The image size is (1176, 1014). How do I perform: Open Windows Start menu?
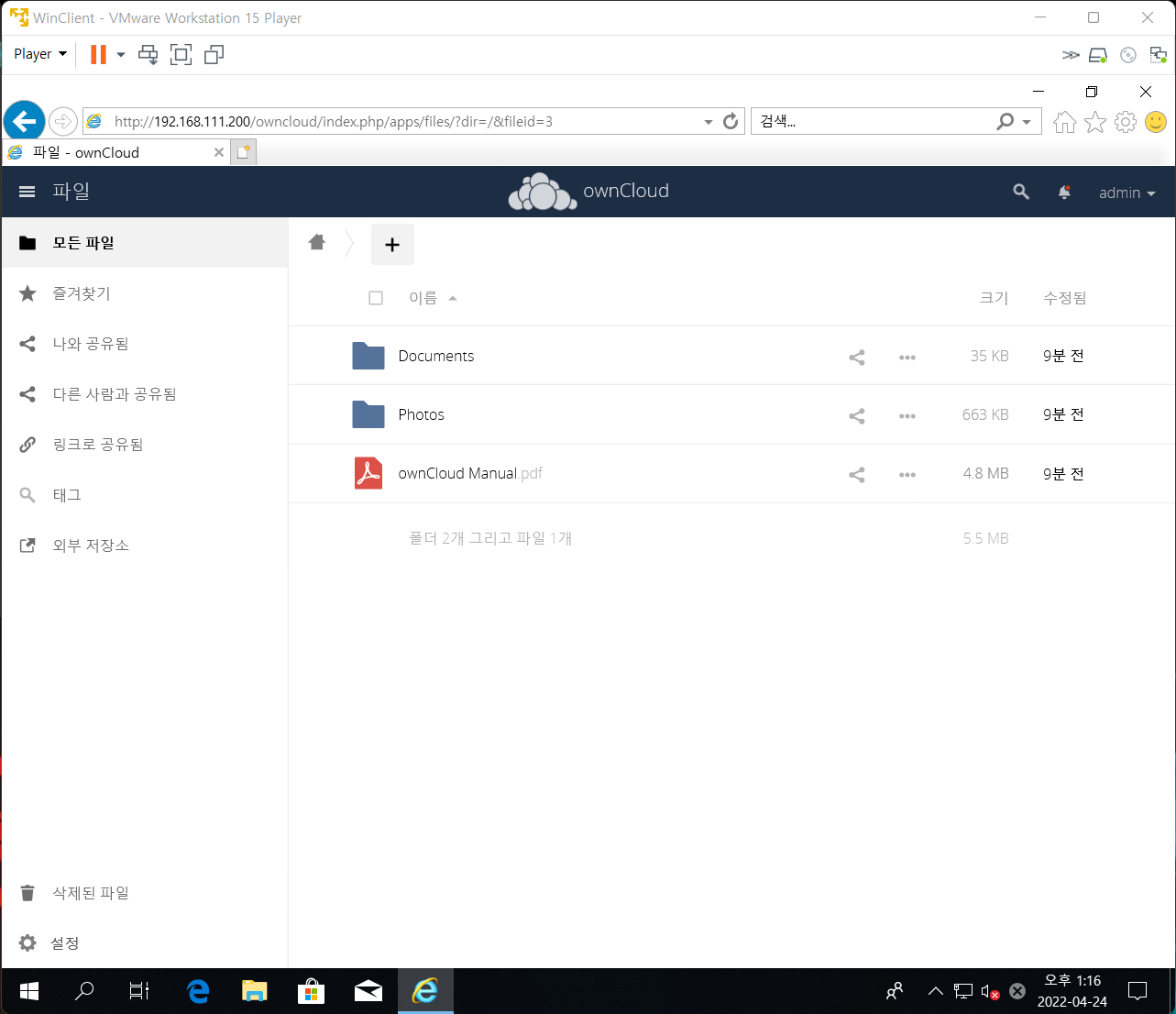click(28, 991)
